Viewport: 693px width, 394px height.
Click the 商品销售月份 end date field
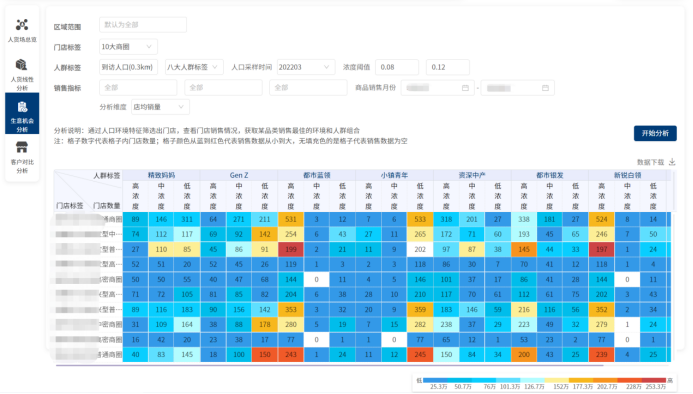[x=518, y=88]
